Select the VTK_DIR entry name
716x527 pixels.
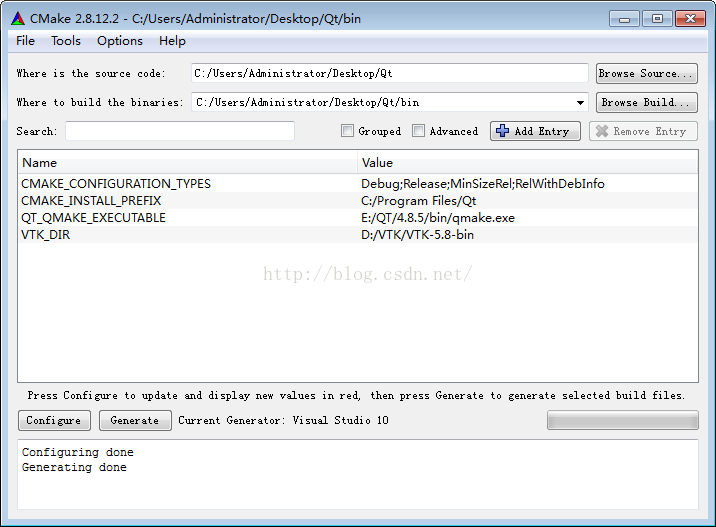point(46,235)
